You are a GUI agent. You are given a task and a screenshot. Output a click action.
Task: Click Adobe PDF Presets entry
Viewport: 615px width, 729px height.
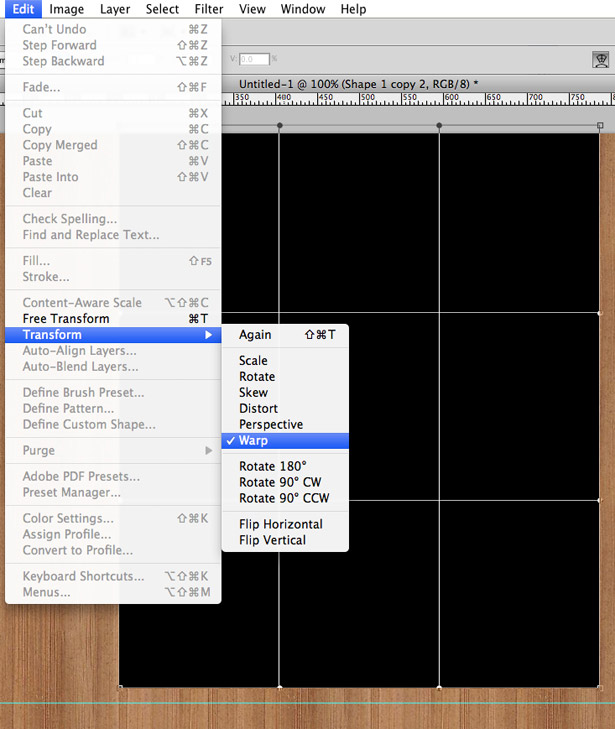[x=113, y=477]
